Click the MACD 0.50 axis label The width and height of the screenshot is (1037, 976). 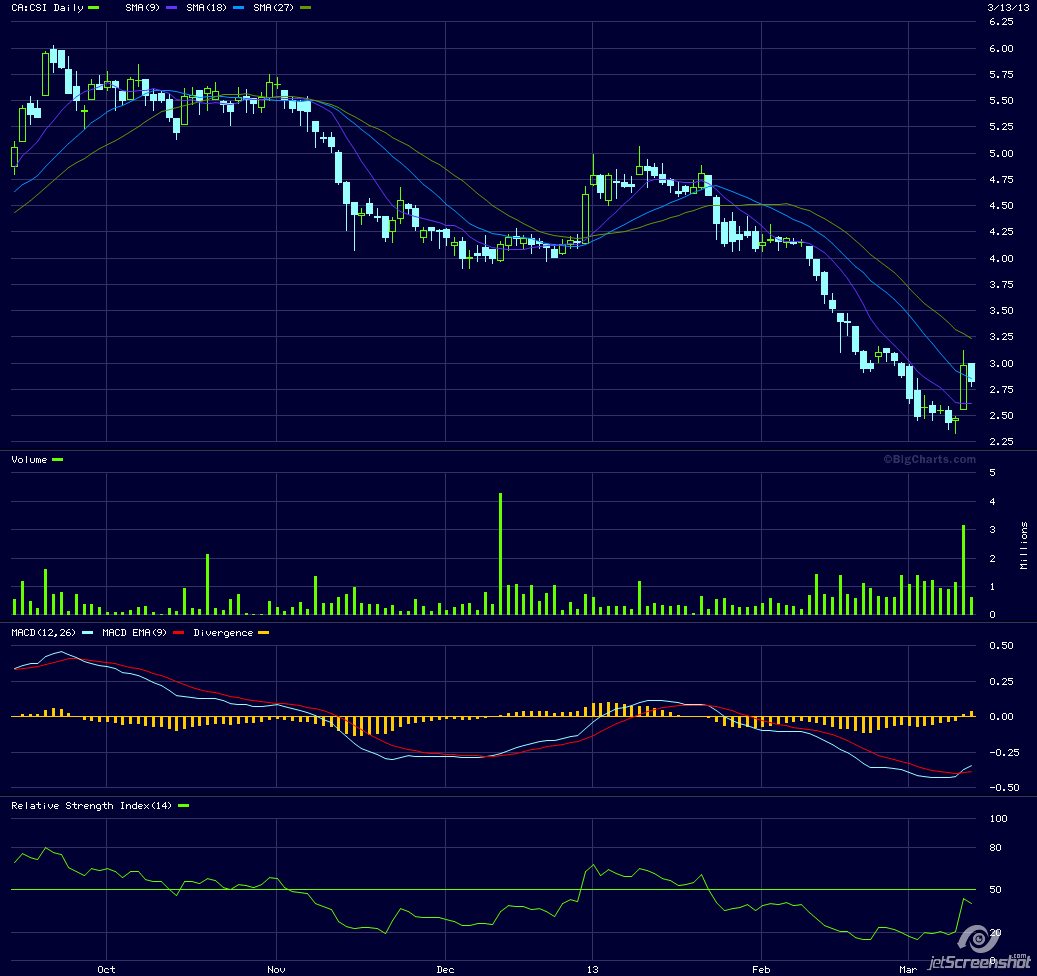(x=1001, y=646)
